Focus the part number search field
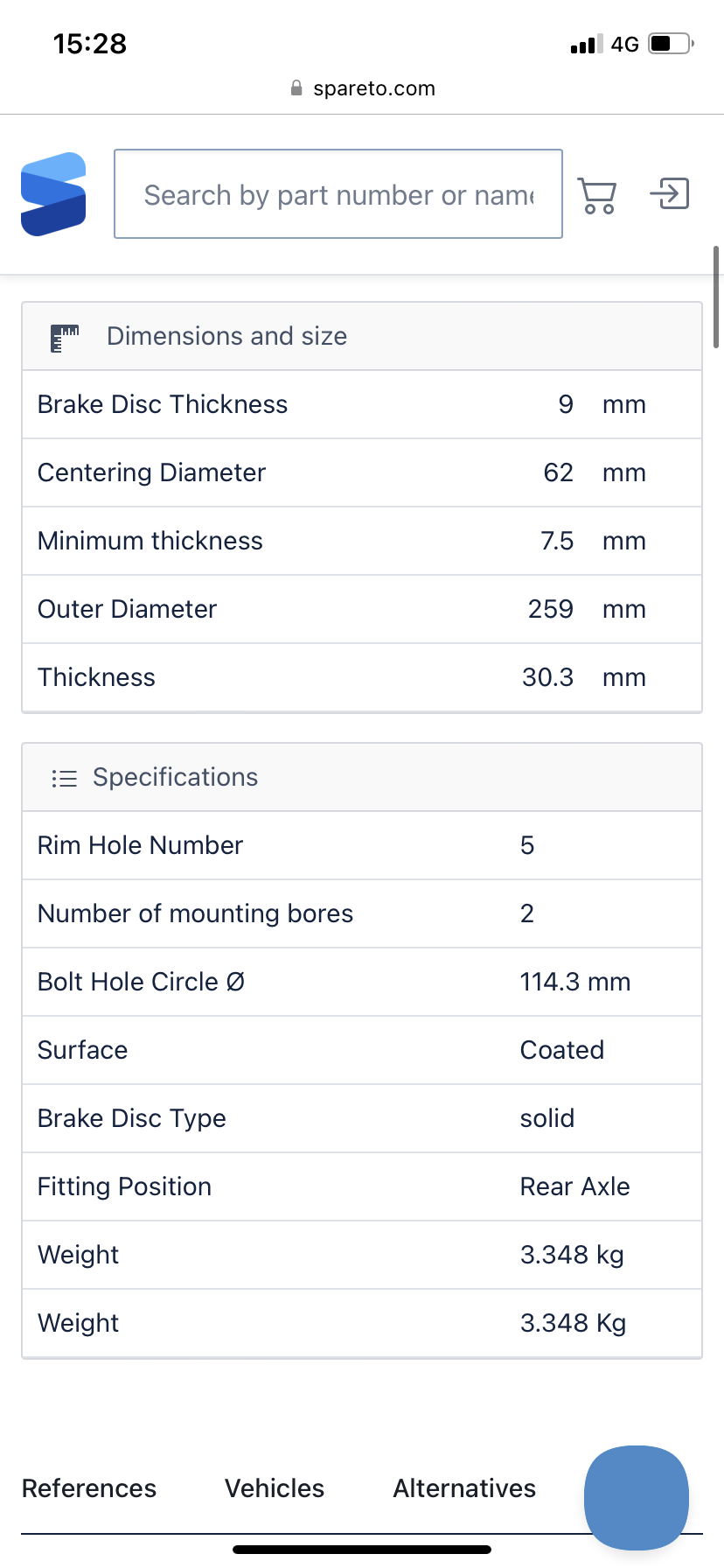This screenshot has width=724, height=1568. click(338, 194)
